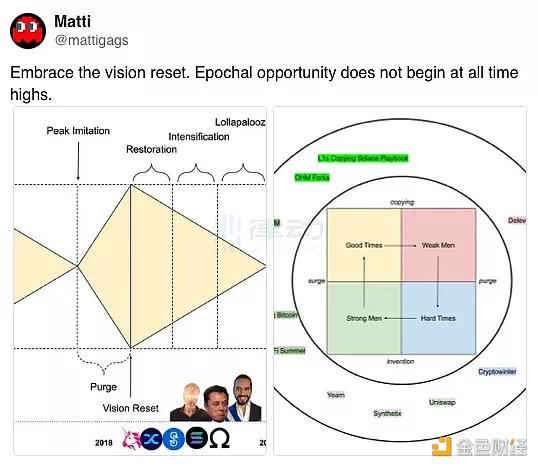This screenshot has height=467, width=538.
Task: Open Matti's red ghost profile avatar
Action: point(28,31)
